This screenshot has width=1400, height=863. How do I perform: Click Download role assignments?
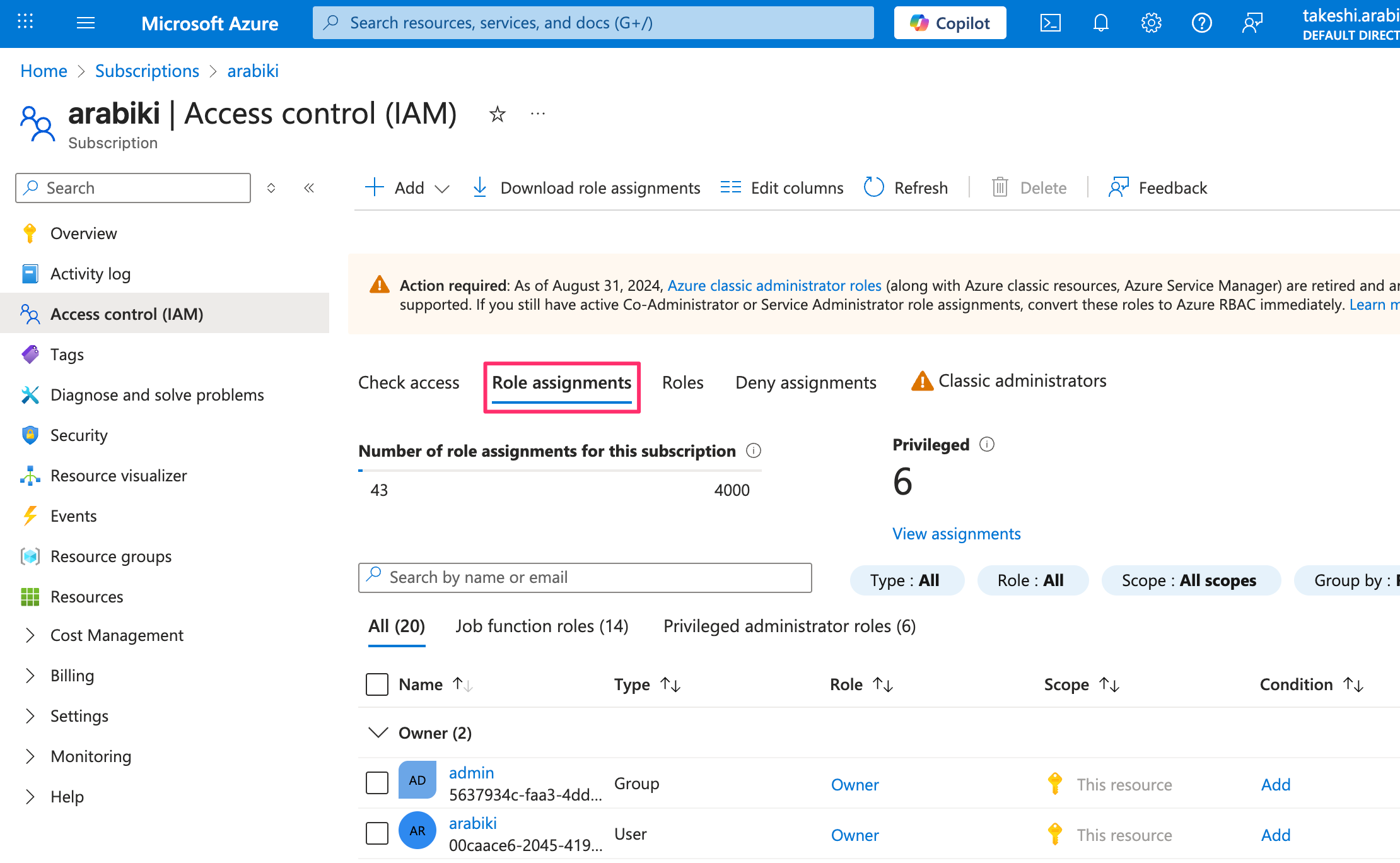pyautogui.click(x=586, y=188)
